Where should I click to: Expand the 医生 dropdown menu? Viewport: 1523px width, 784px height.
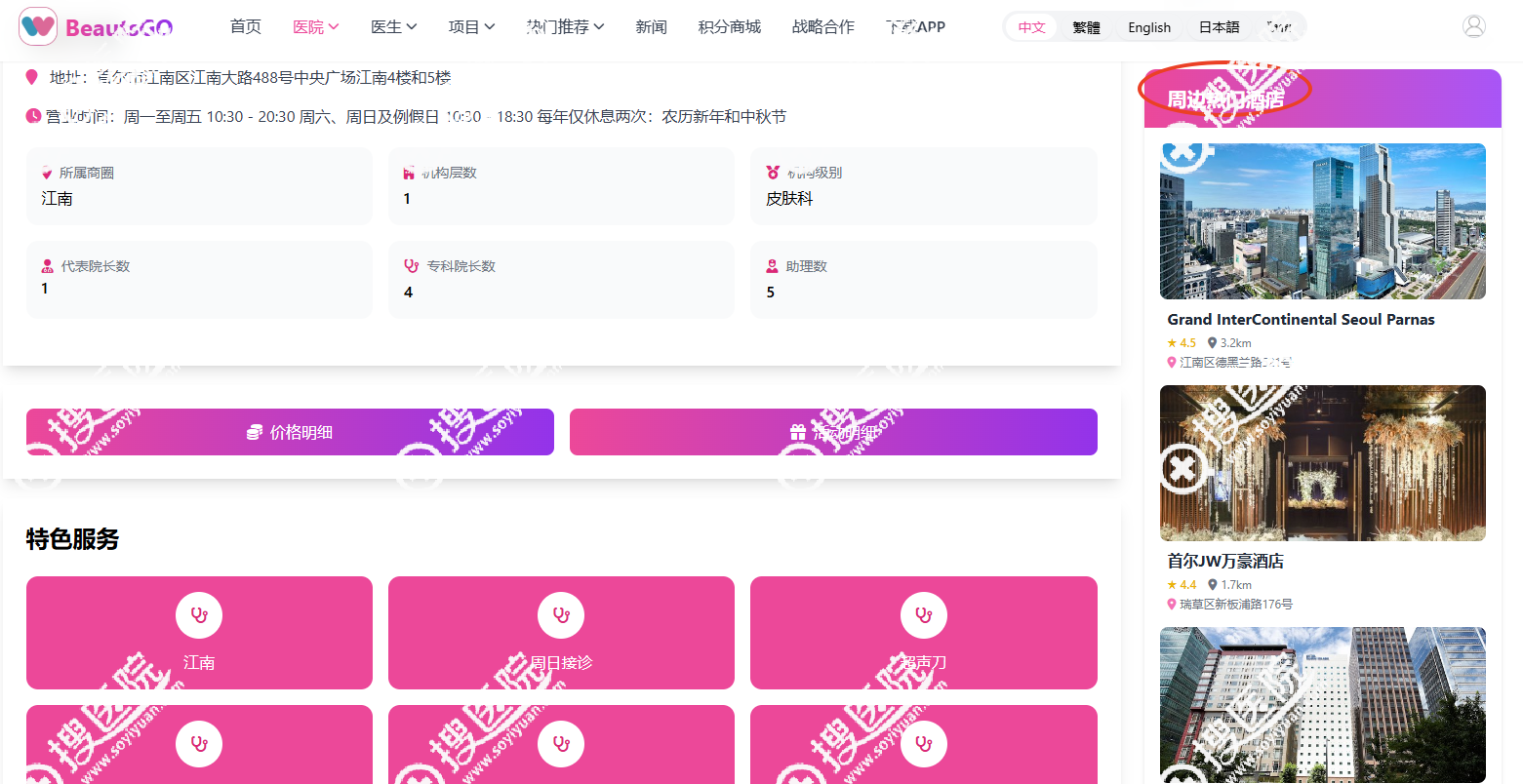point(394,27)
